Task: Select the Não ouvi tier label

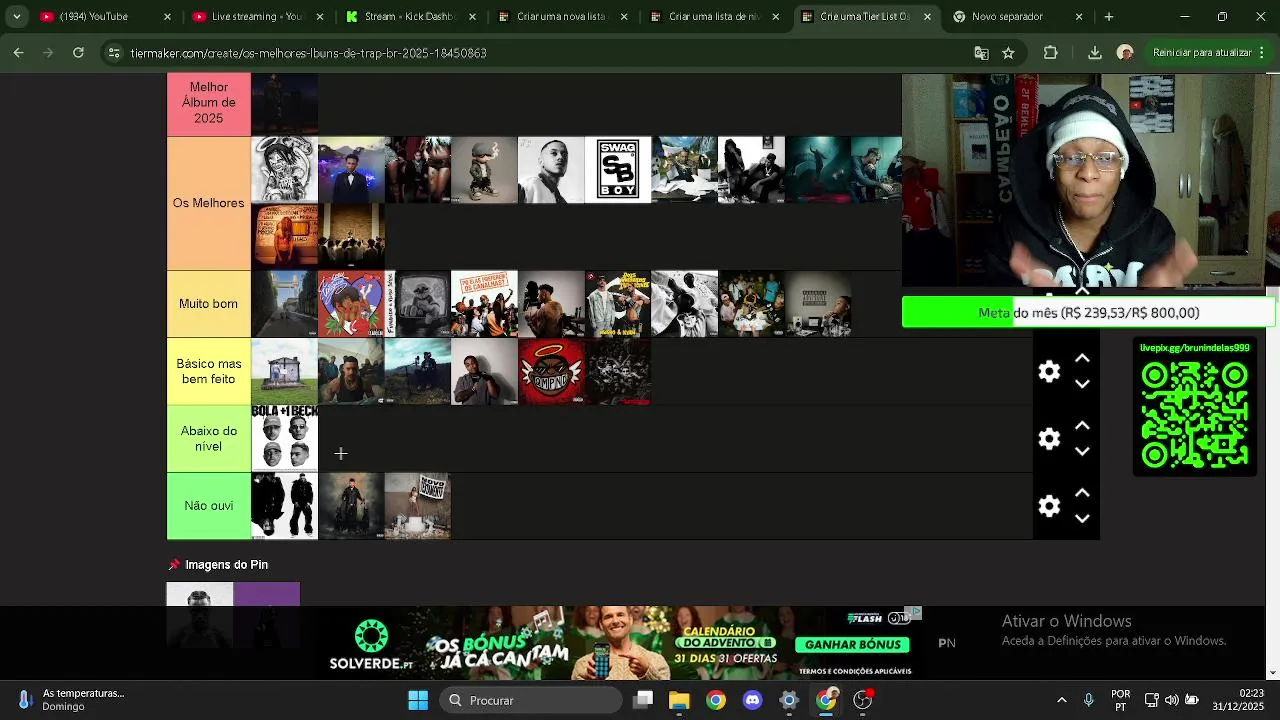Action: tap(209, 506)
